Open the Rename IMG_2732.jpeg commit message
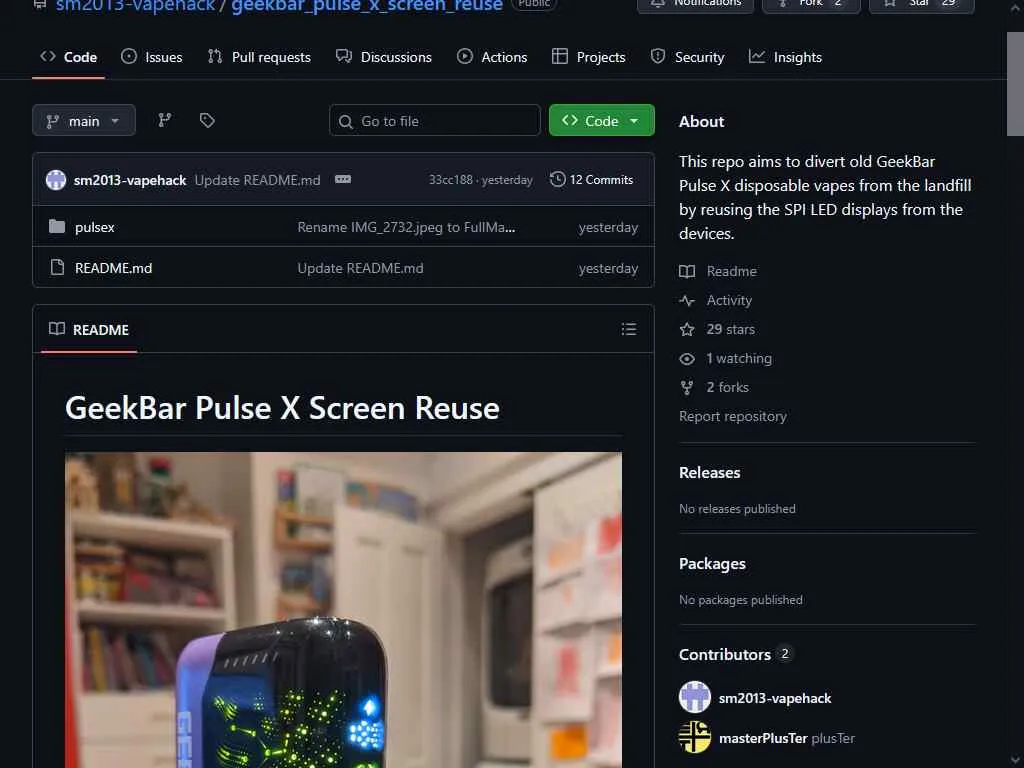1024x768 pixels. tap(406, 227)
